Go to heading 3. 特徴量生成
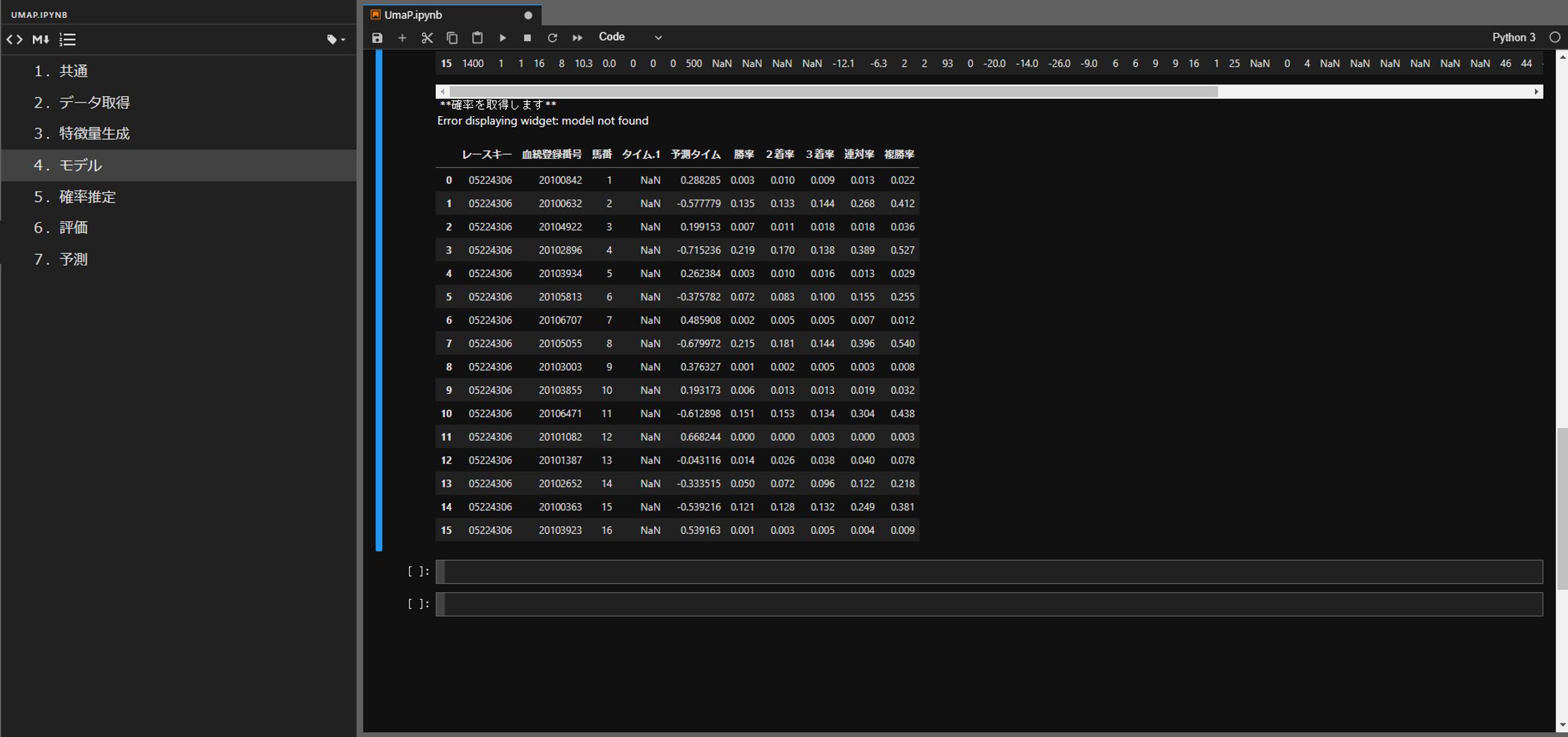The width and height of the screenshot is (1568, 737). coord(179,133)
